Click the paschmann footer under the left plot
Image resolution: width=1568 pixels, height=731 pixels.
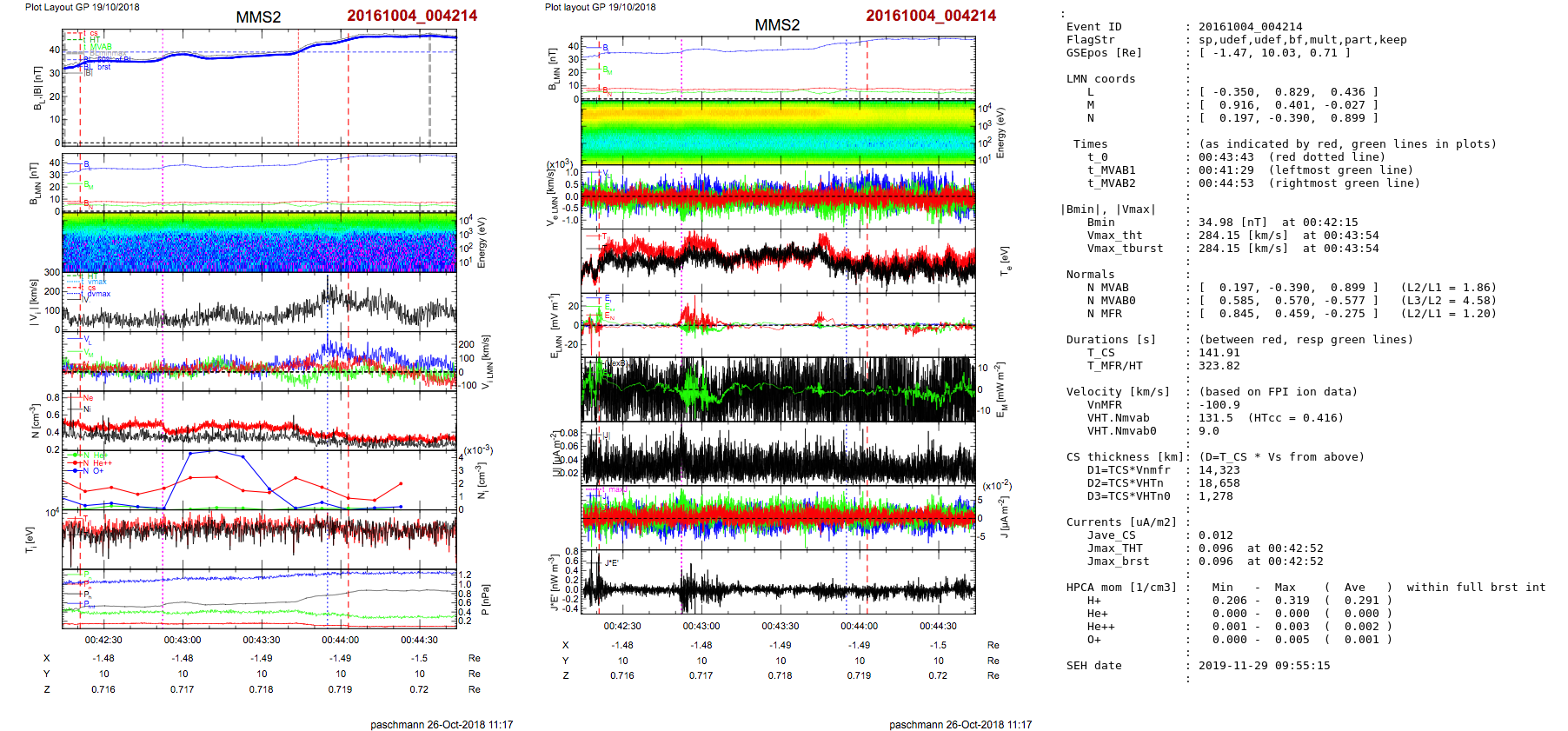coord(442,724)
